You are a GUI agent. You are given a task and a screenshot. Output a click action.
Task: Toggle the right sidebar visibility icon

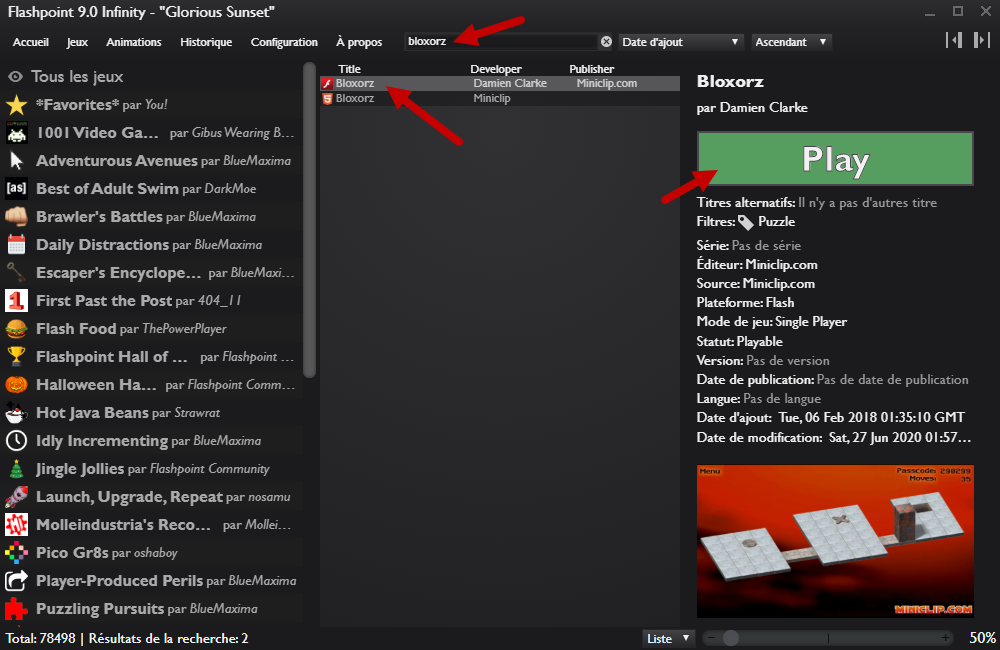(981, 41)
